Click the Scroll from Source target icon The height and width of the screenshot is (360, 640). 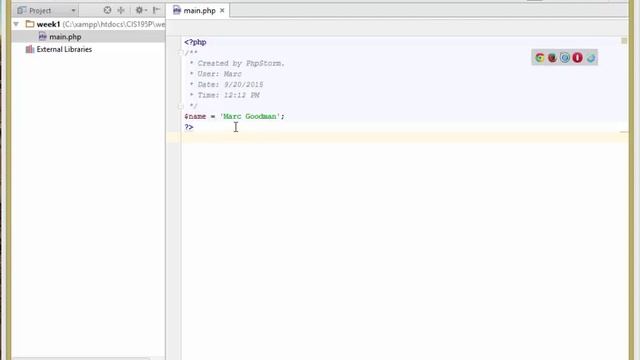[107, 10]
